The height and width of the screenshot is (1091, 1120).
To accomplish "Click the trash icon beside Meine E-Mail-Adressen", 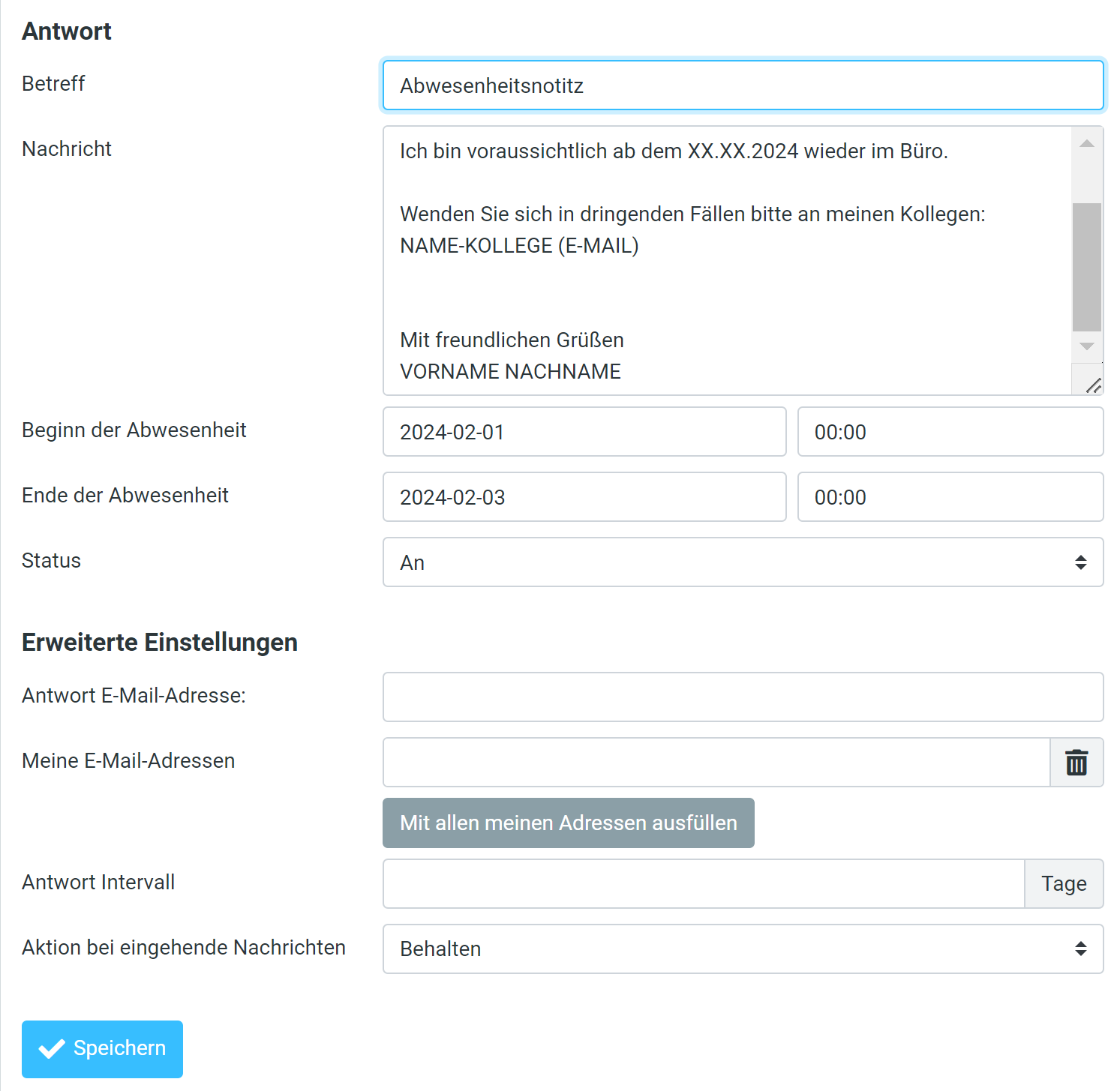I will tap(1076, 763).
